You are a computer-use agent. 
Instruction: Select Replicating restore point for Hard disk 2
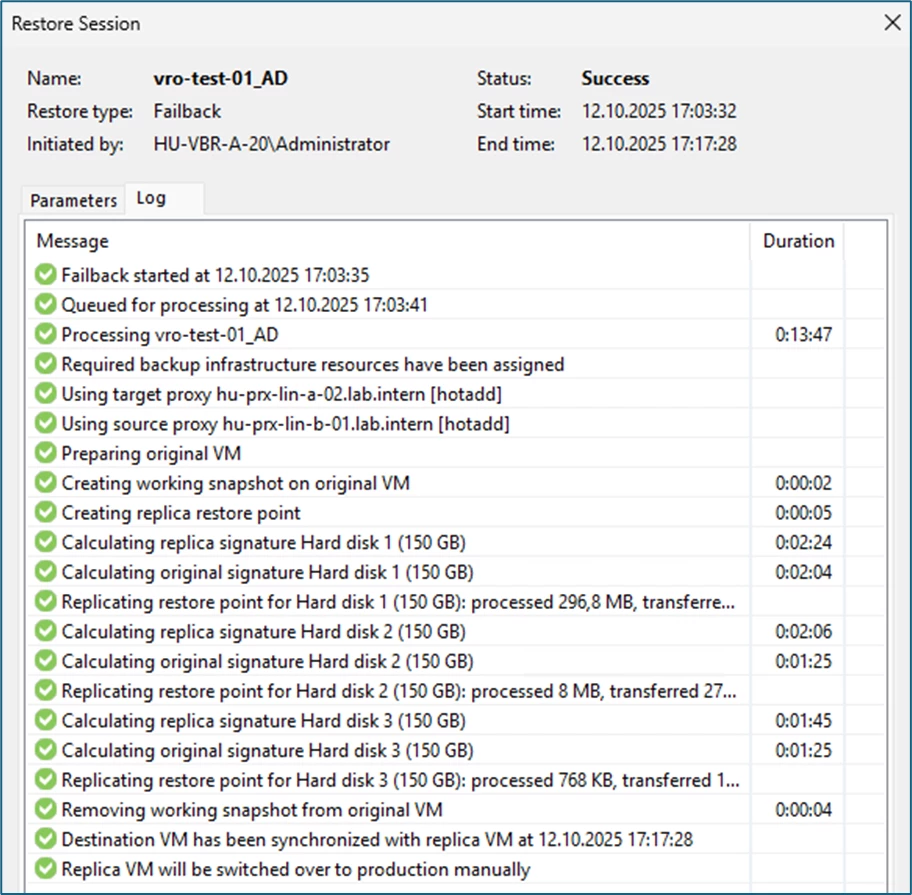coord(398,691)
